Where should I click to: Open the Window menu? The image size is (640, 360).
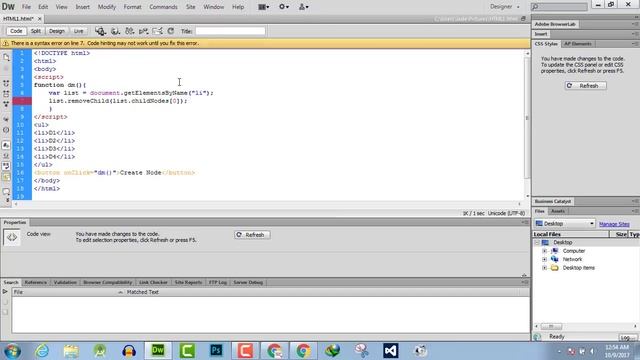(213, 7)
